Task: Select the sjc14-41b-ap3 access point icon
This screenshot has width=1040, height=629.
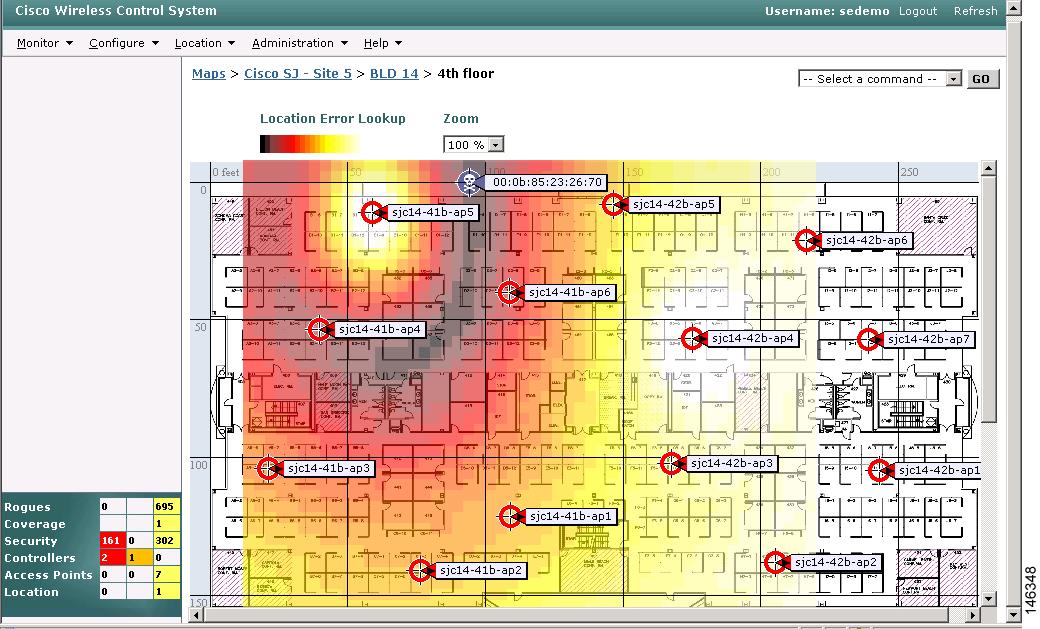Action: pyautogui.click(x=269, y=468)
